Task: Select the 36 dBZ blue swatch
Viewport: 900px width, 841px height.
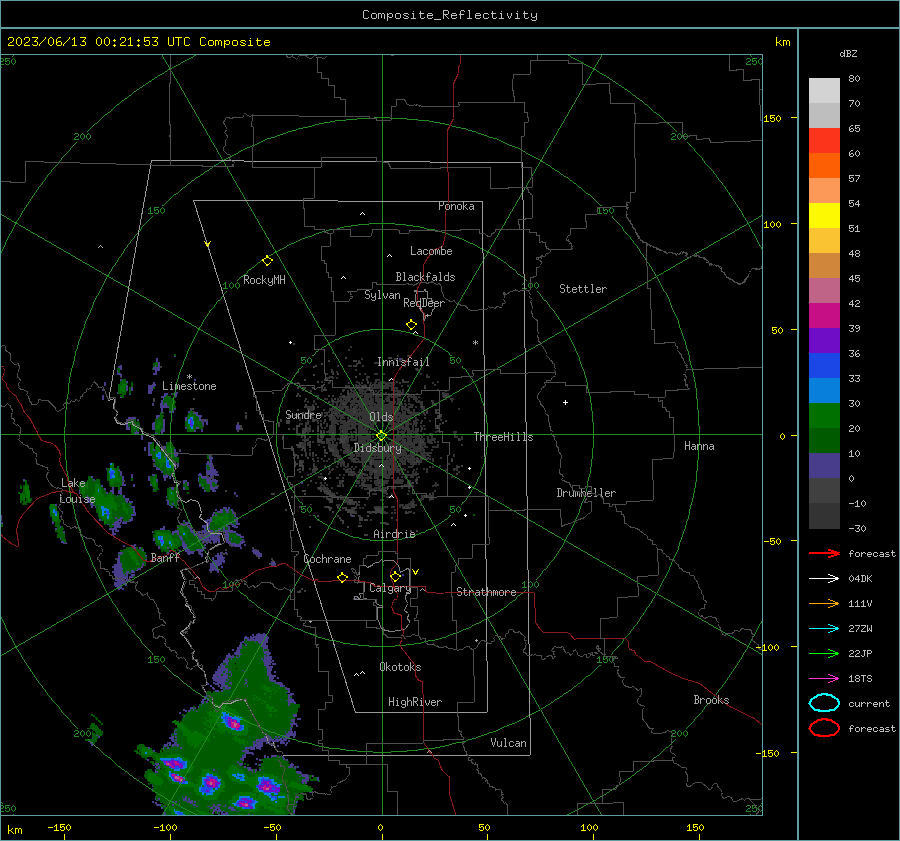Action: click(824, 365)
